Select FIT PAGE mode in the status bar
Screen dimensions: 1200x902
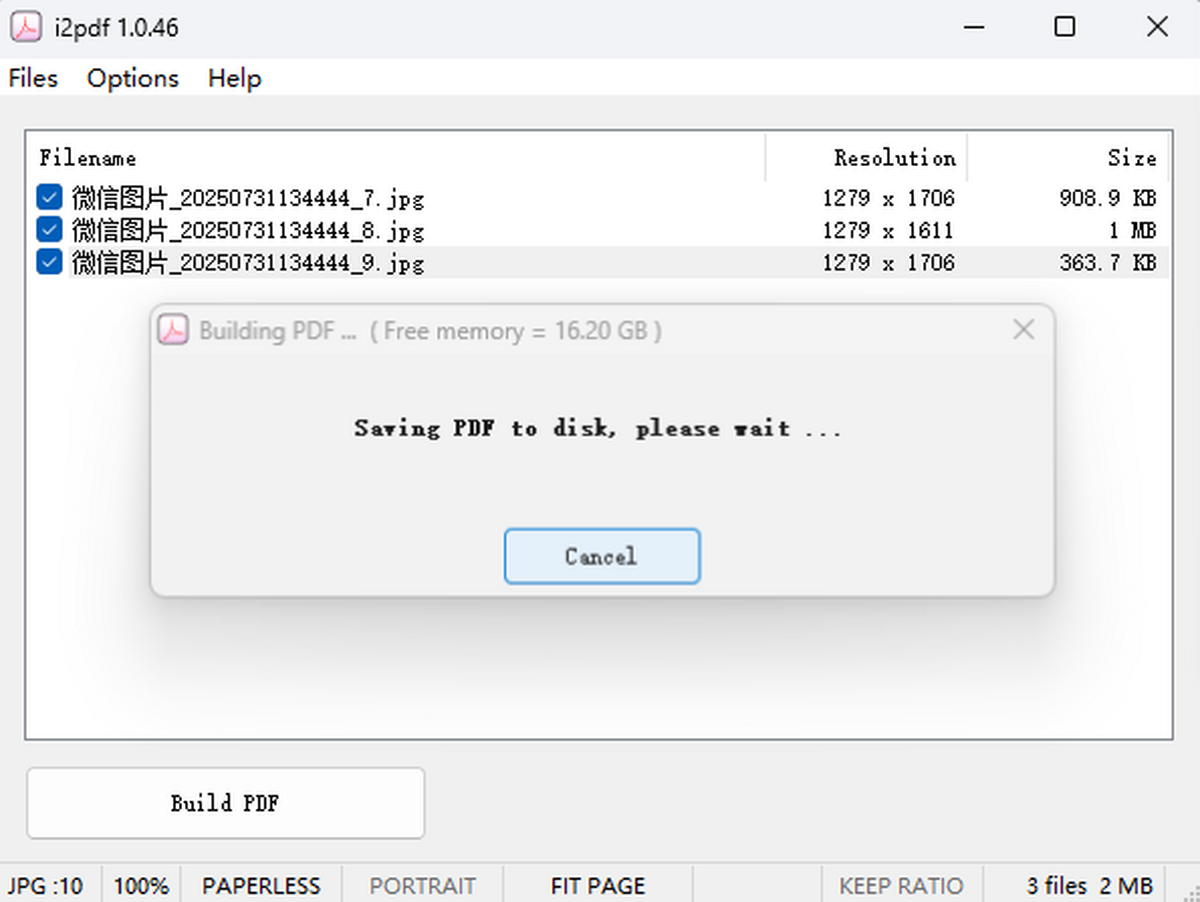coord(597,886)
